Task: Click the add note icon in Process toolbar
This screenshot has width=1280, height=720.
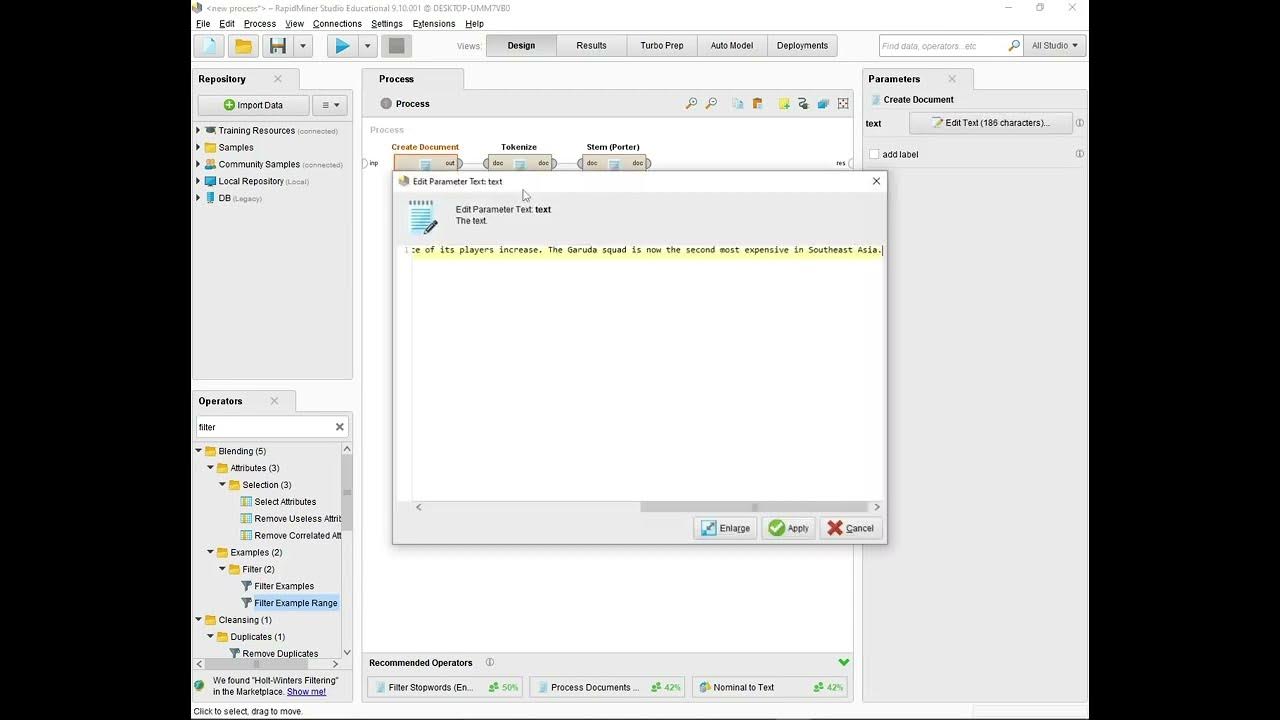Action: [784, 103]
